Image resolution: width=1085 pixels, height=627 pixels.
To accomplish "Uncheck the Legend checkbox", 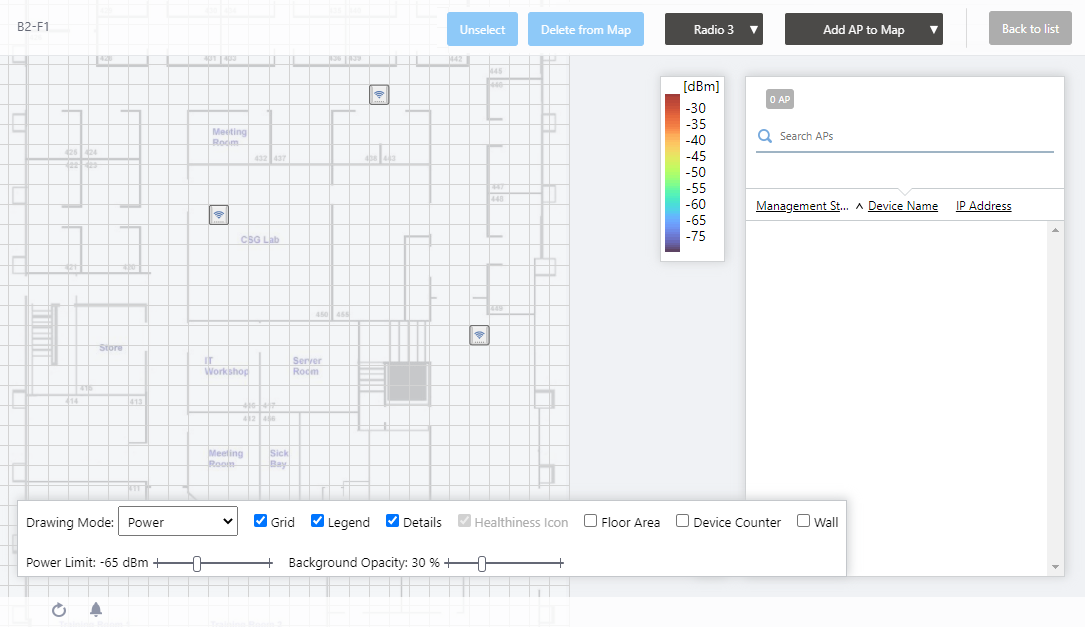I will [318, 521].
